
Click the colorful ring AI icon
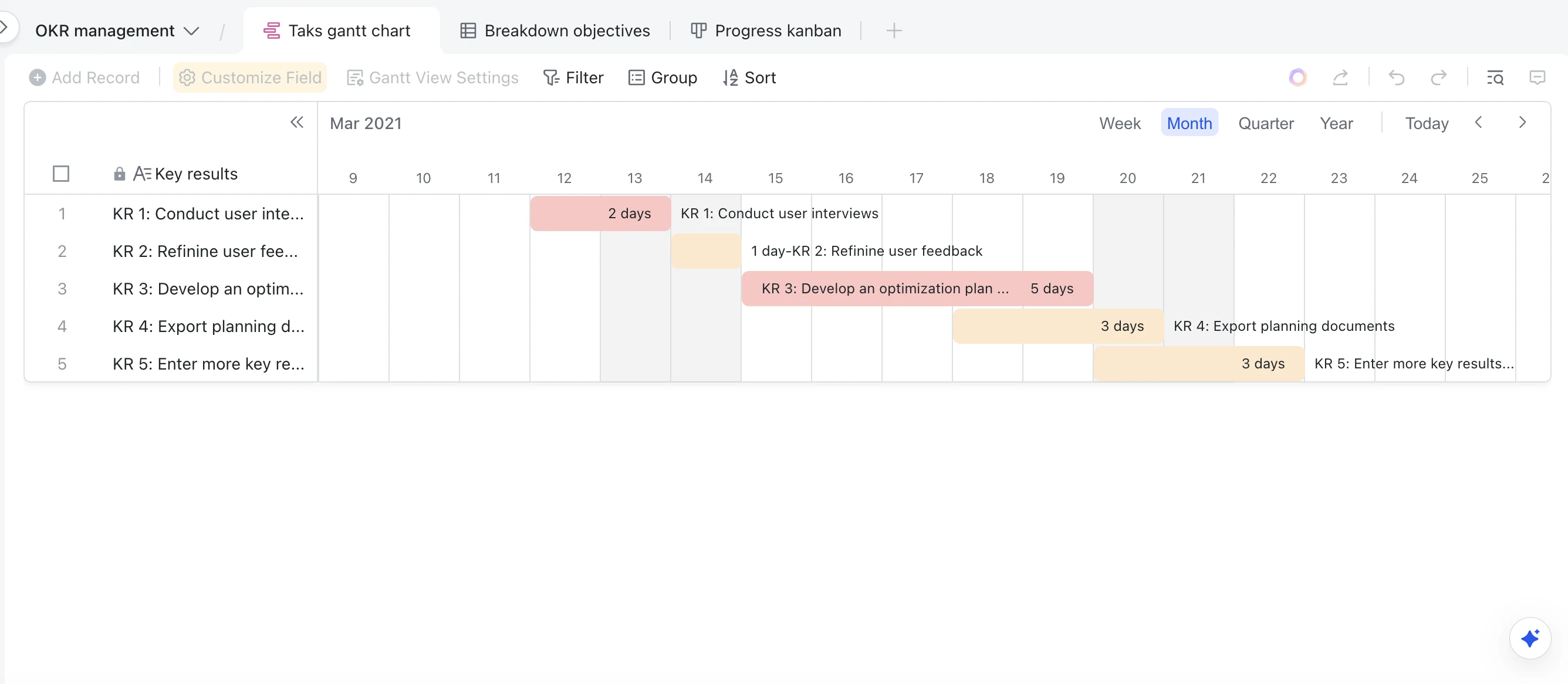1297,77
